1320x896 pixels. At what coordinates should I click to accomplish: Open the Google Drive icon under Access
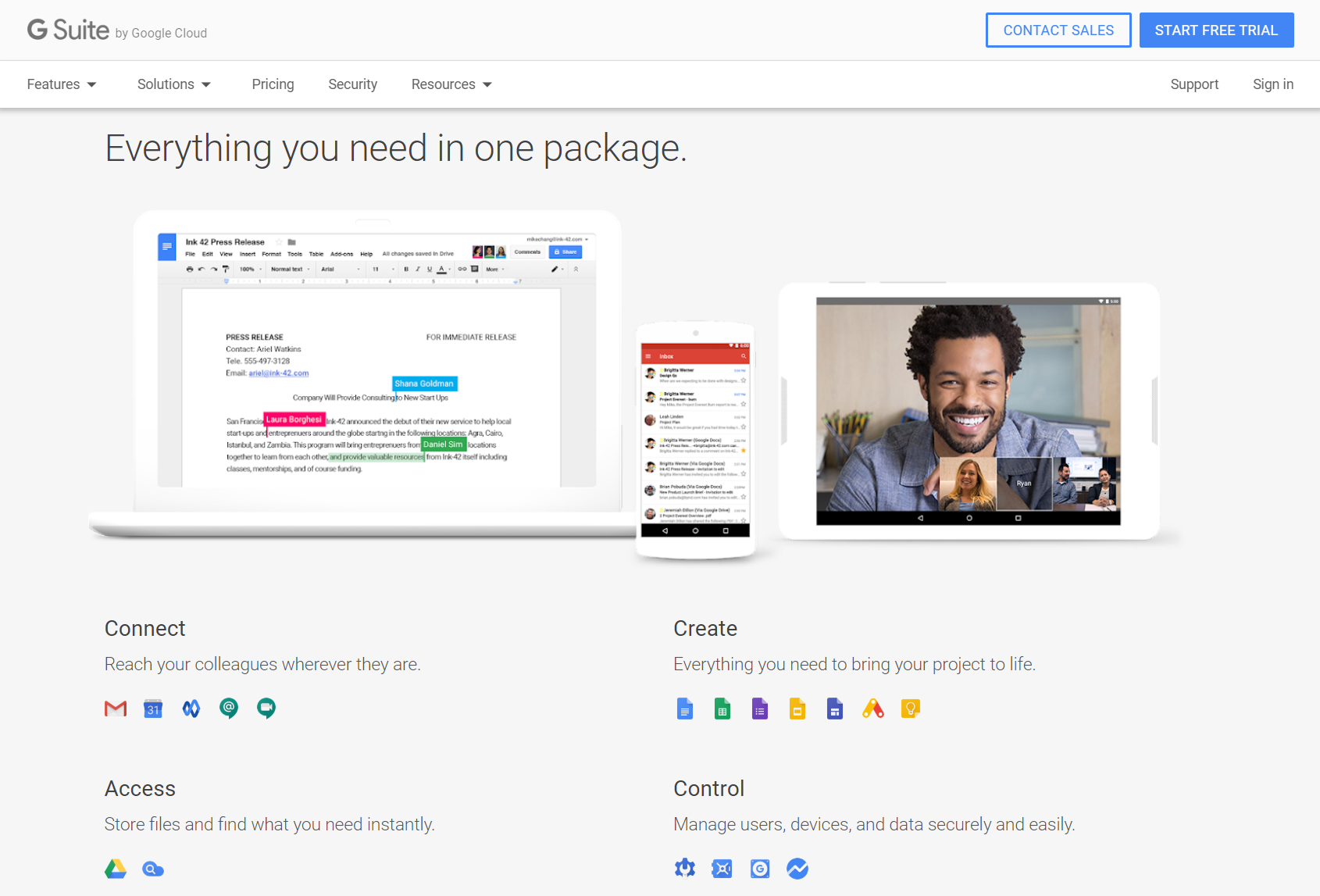coord(116,869)
